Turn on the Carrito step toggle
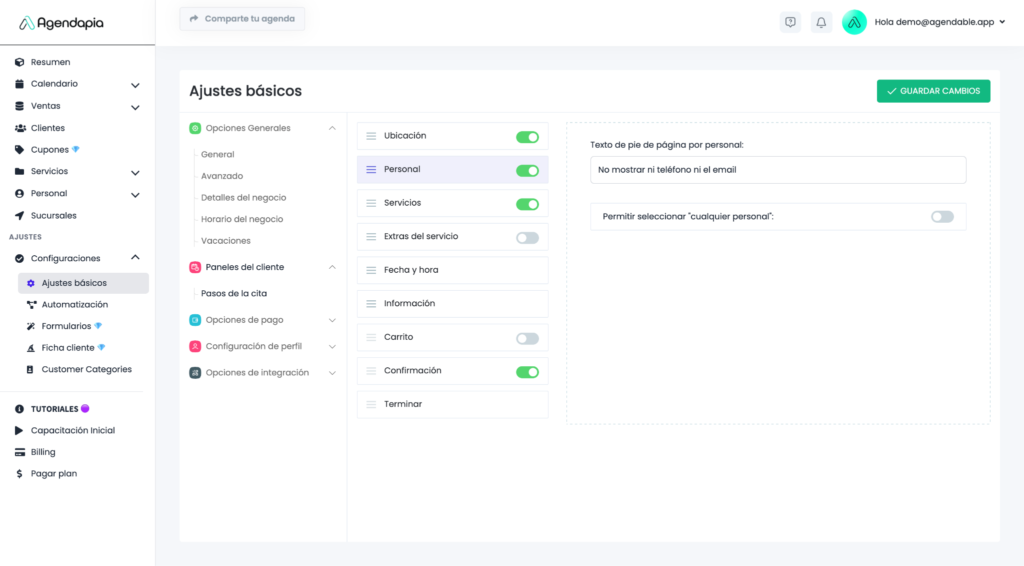 tap(527, 338)
